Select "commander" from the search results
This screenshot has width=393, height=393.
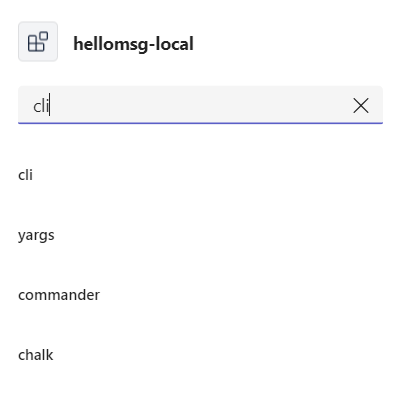[59, 295]
